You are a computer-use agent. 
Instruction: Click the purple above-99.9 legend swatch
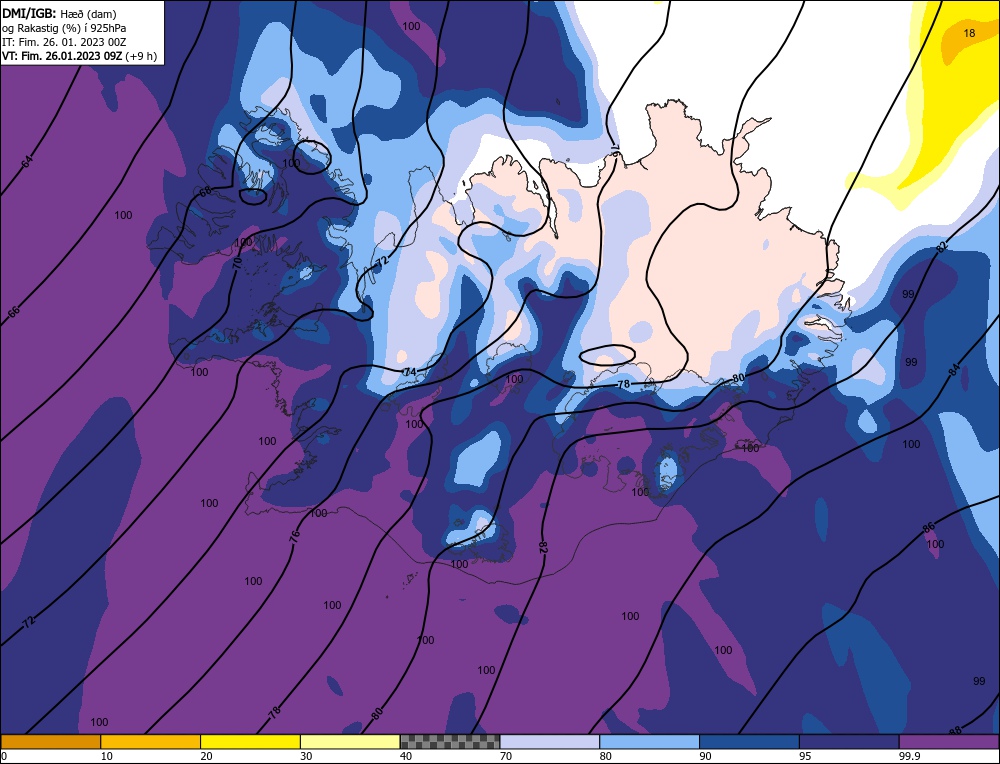949,741
